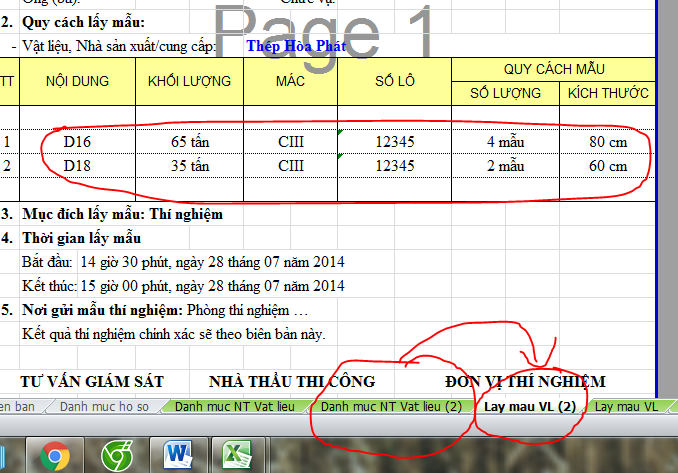Select the '80 cm' size cell
This screenshot has height=473, width=678.
pos(608,142)
